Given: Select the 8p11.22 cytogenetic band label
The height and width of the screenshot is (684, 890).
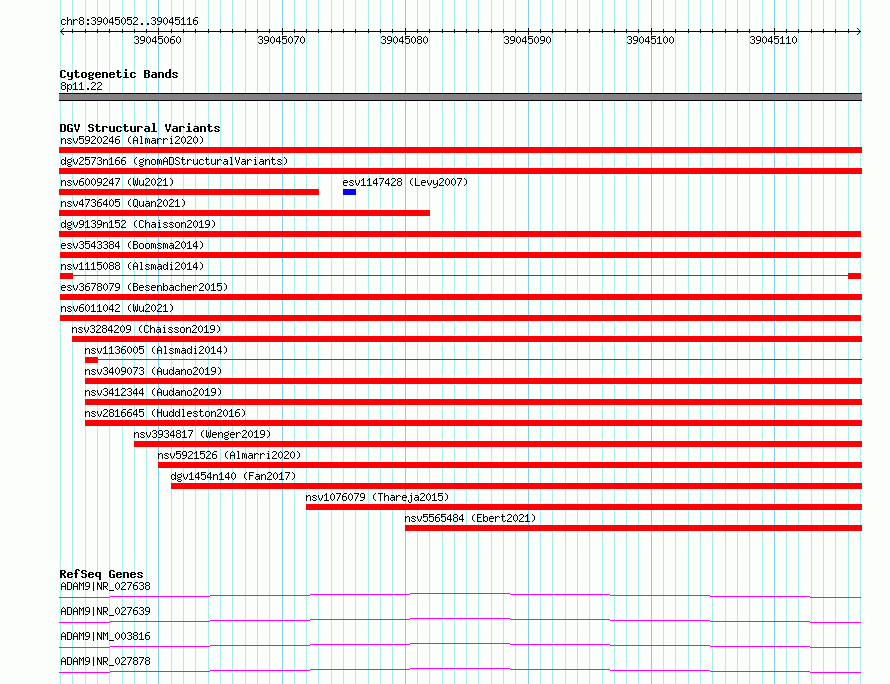Looking at the screenshot, I should click(x=81, y=86).
